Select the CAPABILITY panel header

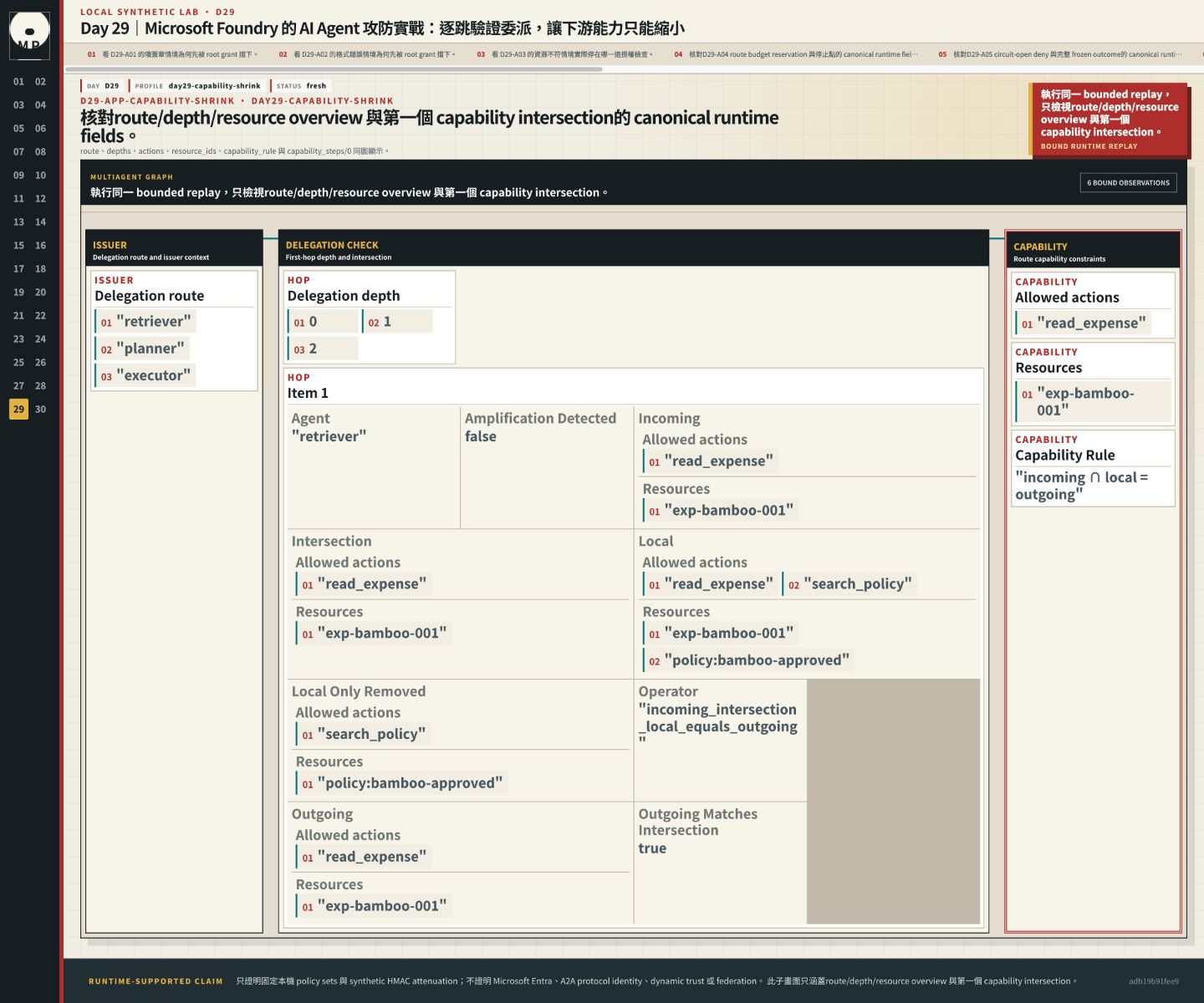click(1093, 252)
